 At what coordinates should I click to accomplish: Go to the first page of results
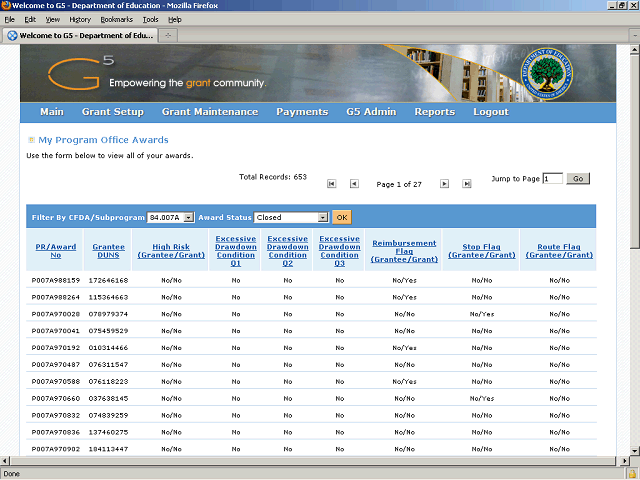[x=331, y=184]
